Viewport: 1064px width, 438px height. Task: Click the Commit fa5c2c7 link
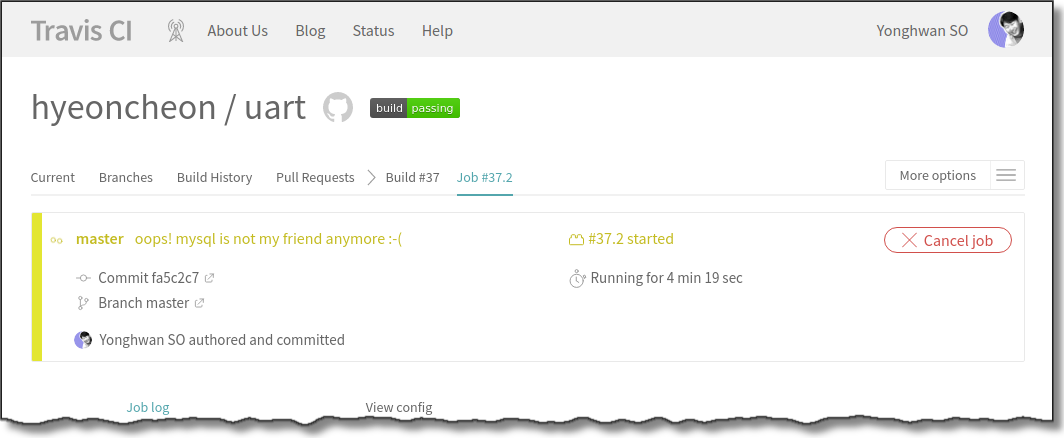click(148, 278)
